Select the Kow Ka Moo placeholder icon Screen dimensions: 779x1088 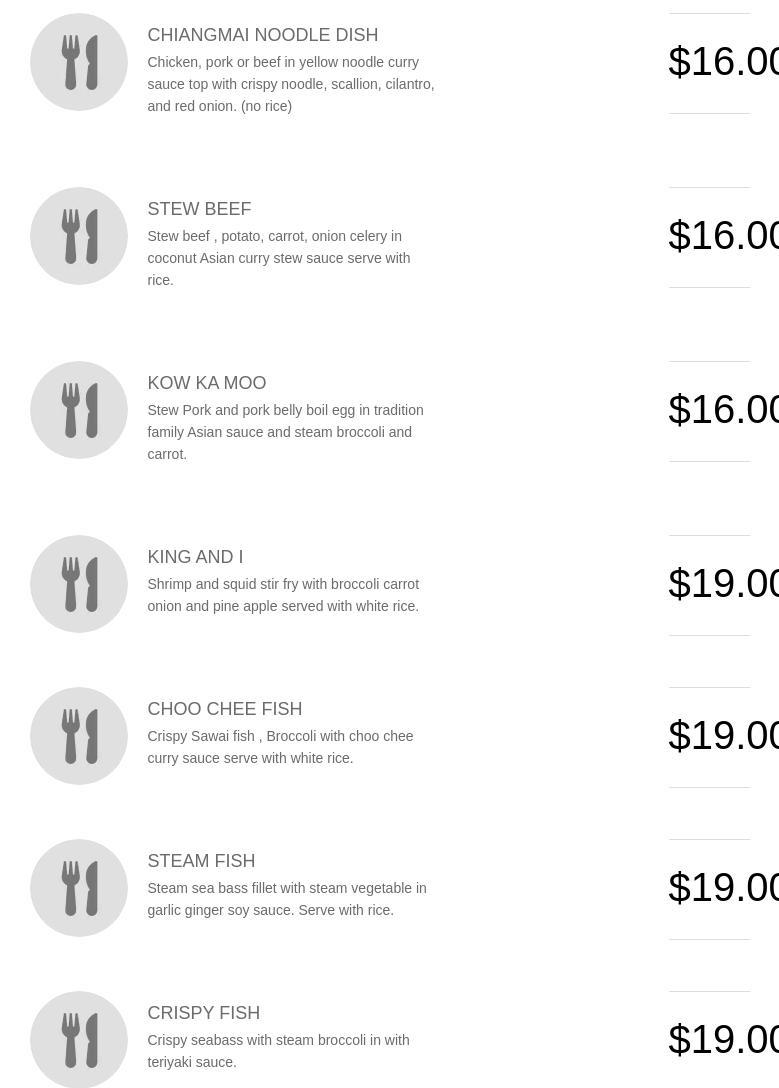[x=79, y=410]
